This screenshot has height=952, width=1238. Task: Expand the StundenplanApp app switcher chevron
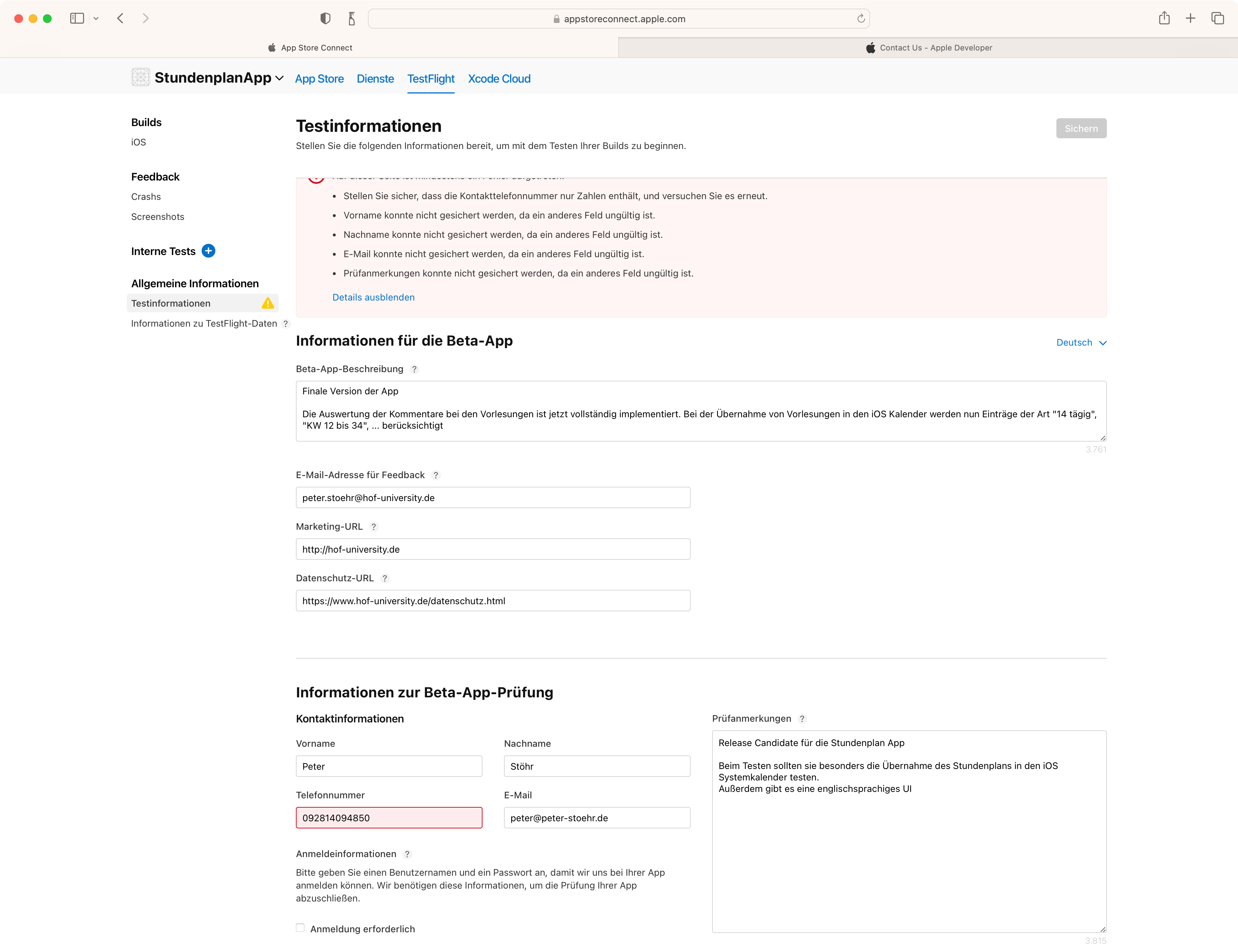click(279, 79)
